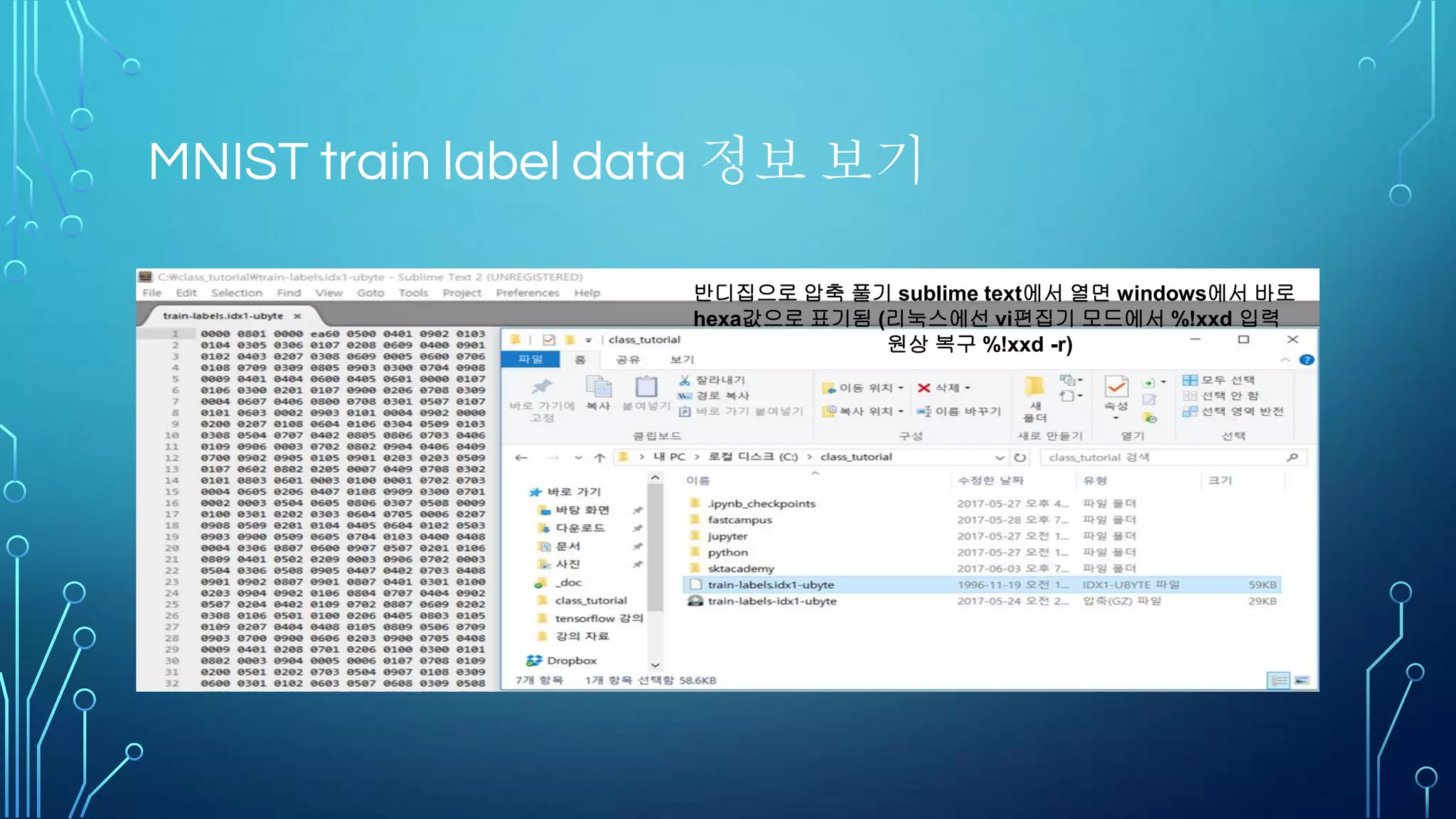Click the pin to Quick access icon
Image resolution: width=1456 pixels, height=819 pixels.
click(x=542, y=387)
